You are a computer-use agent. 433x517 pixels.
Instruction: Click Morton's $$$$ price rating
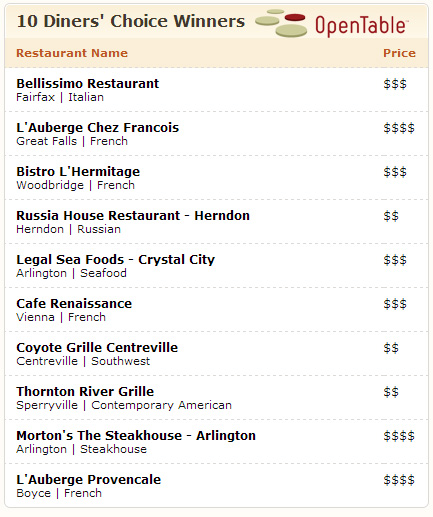(x=399, y=436)
